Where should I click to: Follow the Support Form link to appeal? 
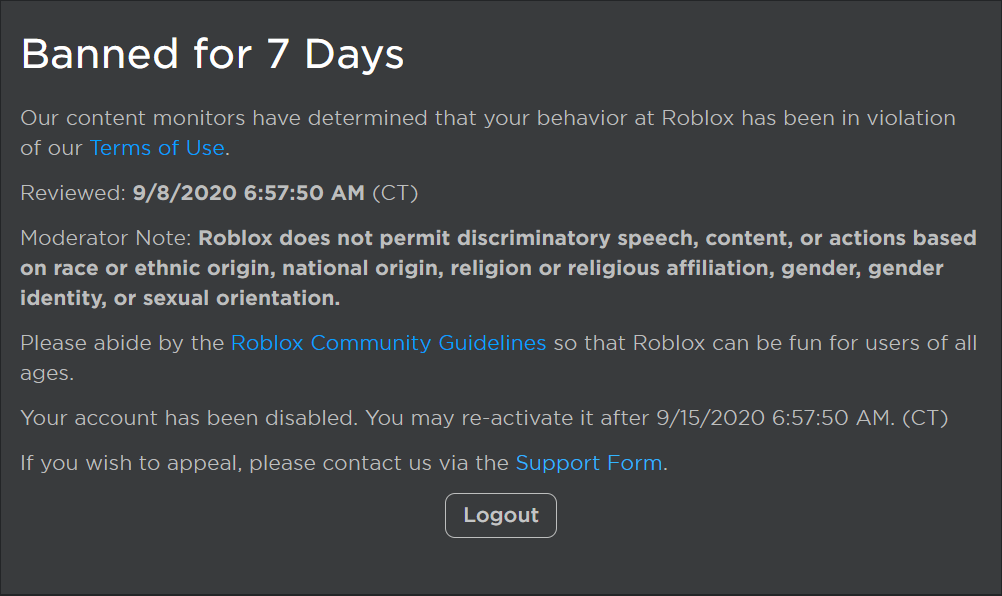(x=588, y=463)
